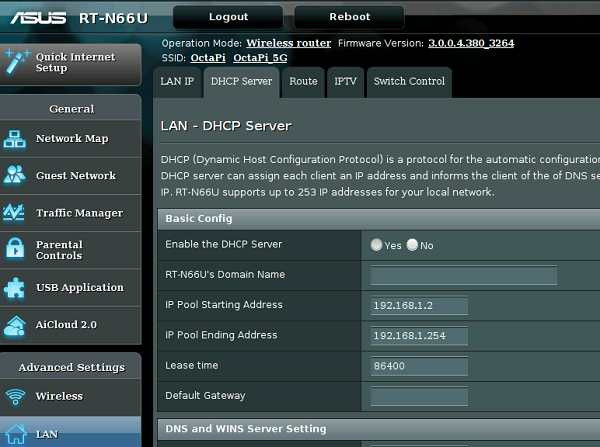Go to the IPTV tab
Screen dimensions: 600x447
click(x=345, y=82)
